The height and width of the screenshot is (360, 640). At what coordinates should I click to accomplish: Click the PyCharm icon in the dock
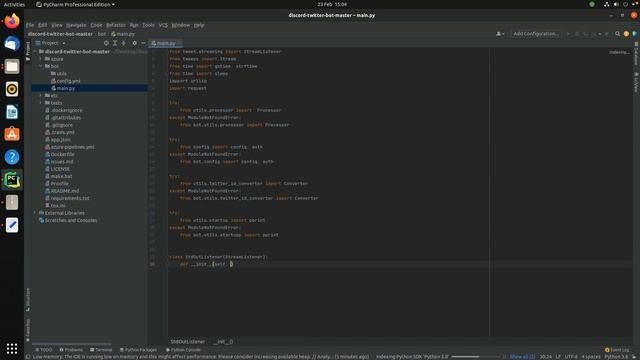12,180
